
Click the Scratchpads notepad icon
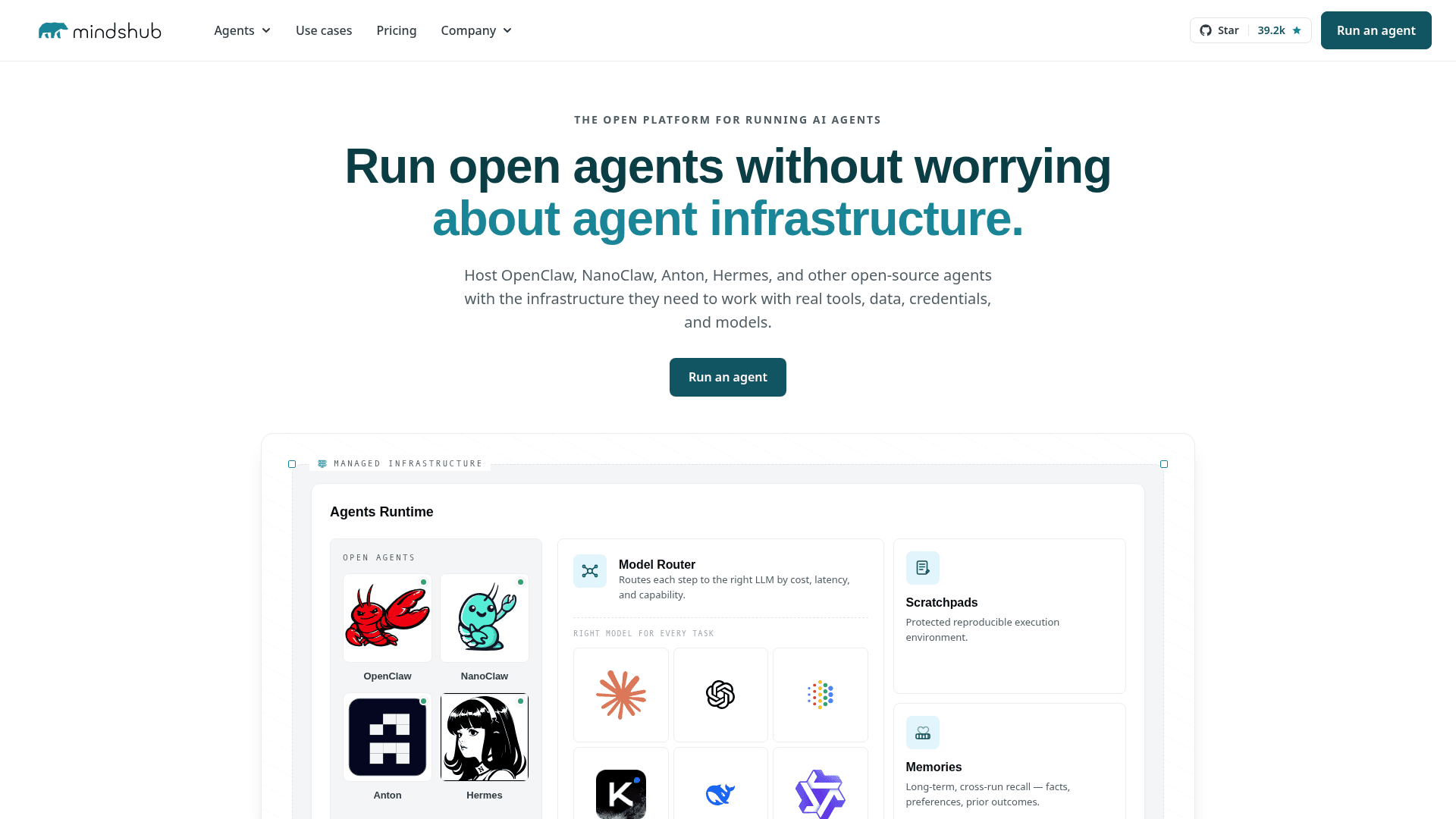923,568
